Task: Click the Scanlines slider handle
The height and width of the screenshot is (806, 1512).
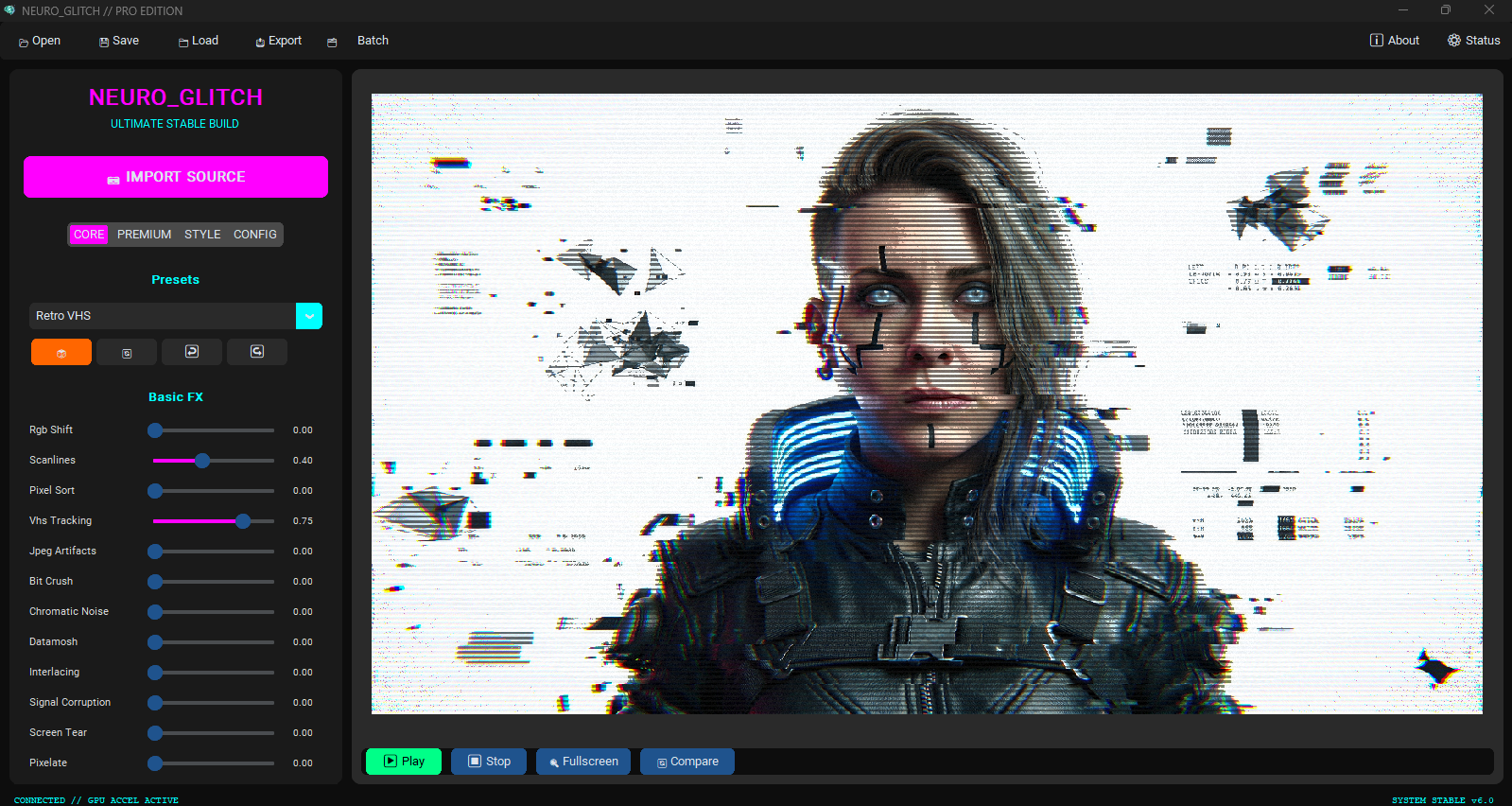Action: [x=201, y=461]
